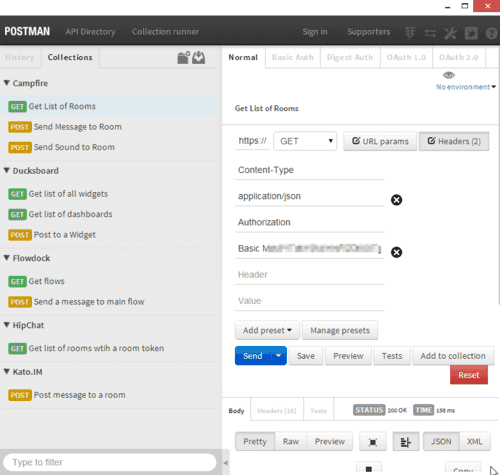Click the sync arrows icon in header

[x=430, y=33]
